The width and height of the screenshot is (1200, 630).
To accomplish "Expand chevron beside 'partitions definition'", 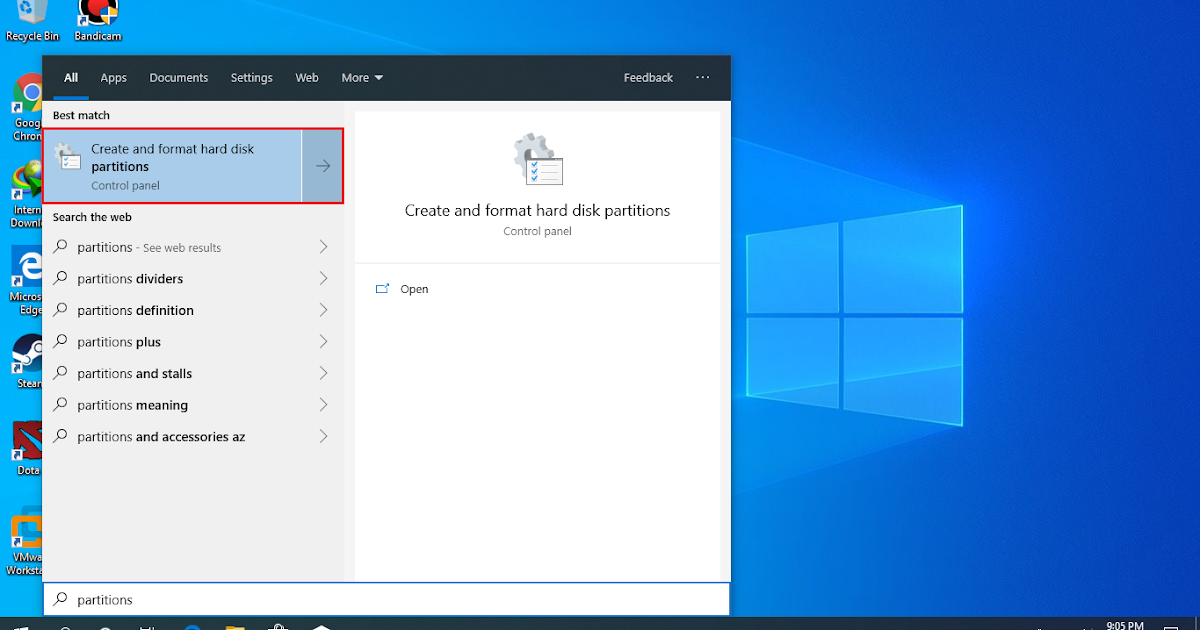I will [x=323, y=310].
